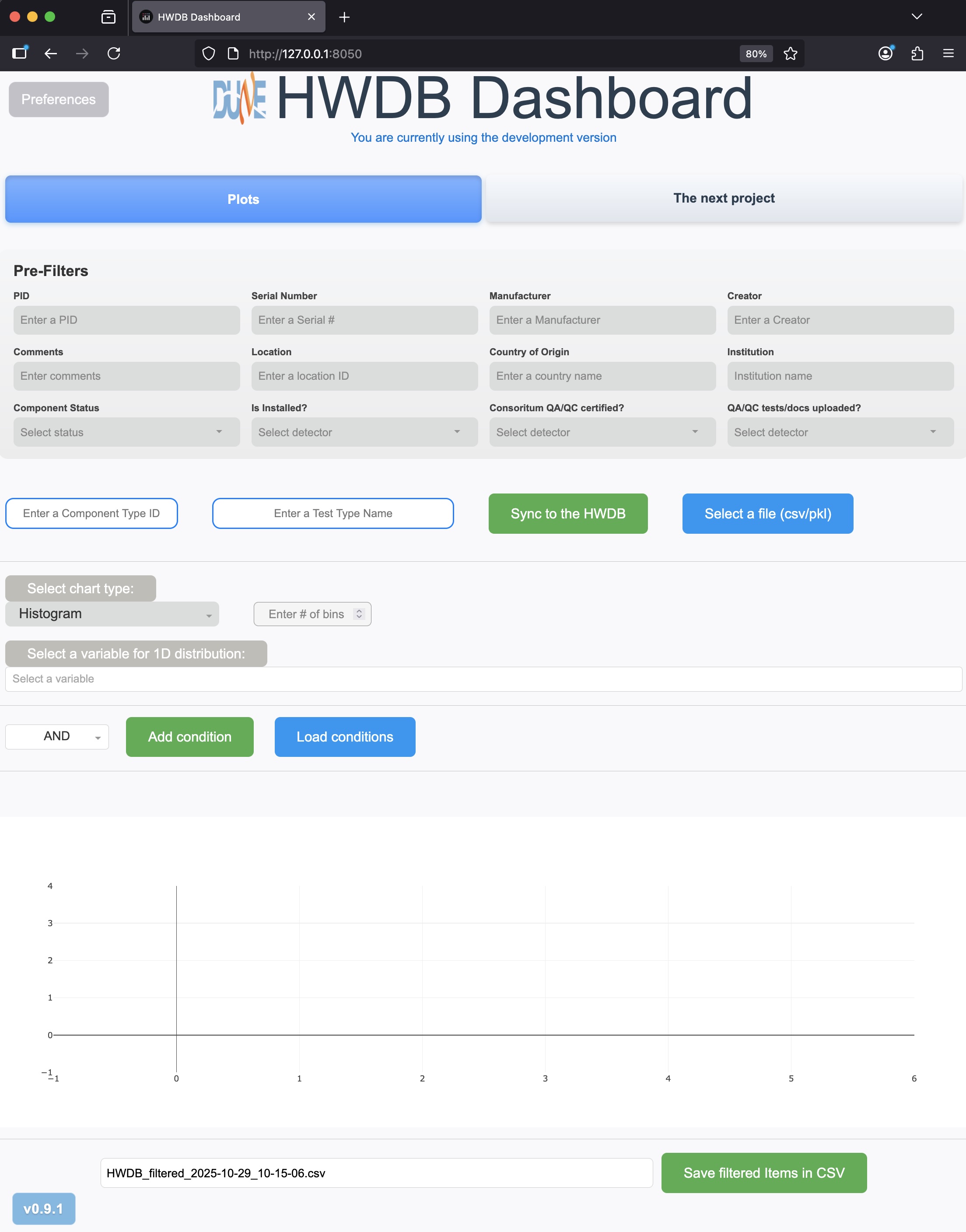Click the account profile icon

pyautogui.click(x=885, y=54)
